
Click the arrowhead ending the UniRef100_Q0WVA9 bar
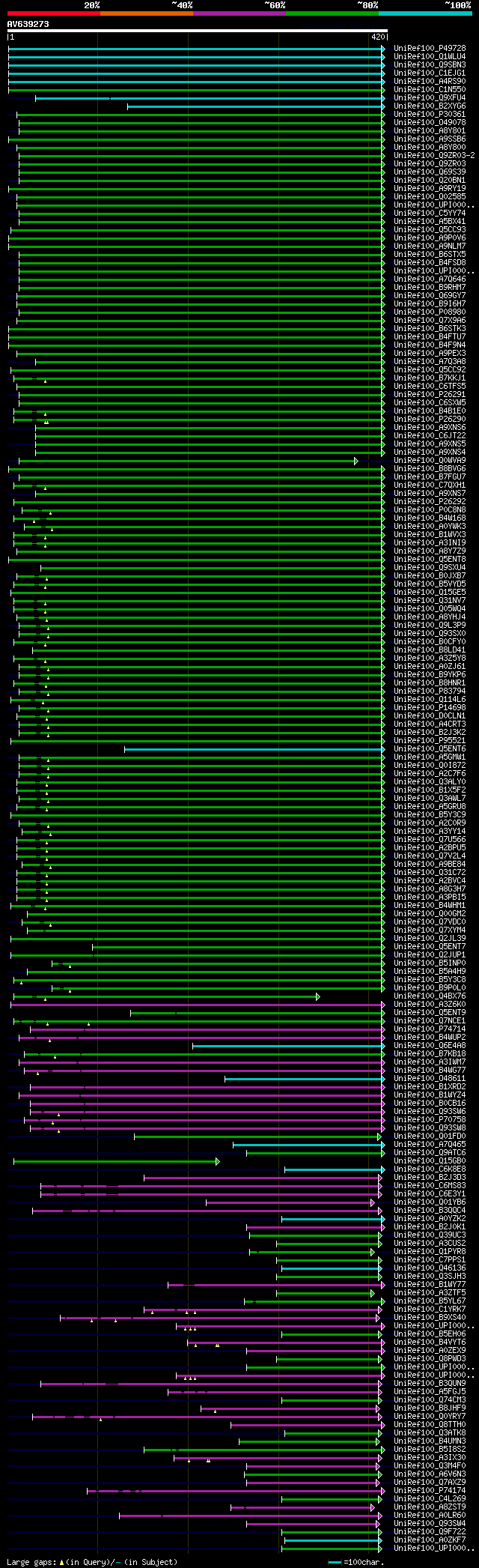pos(356,461)
